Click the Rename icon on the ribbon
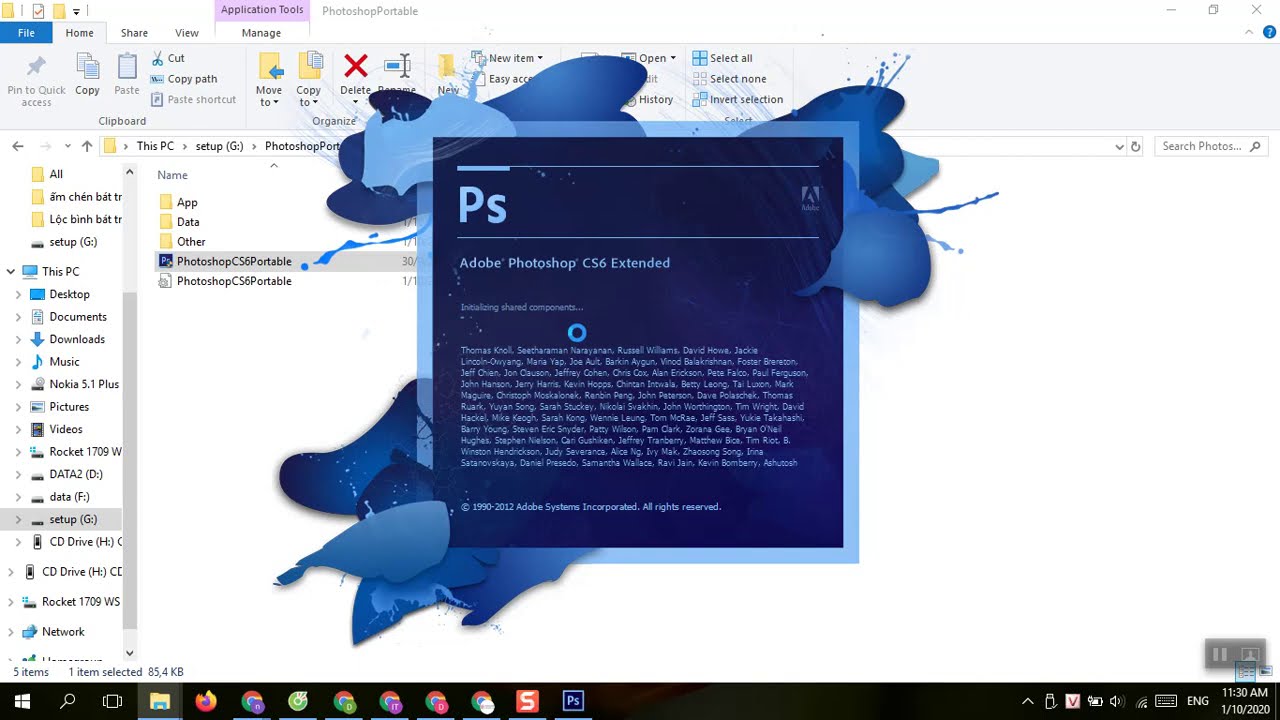 tap(397, 66)
